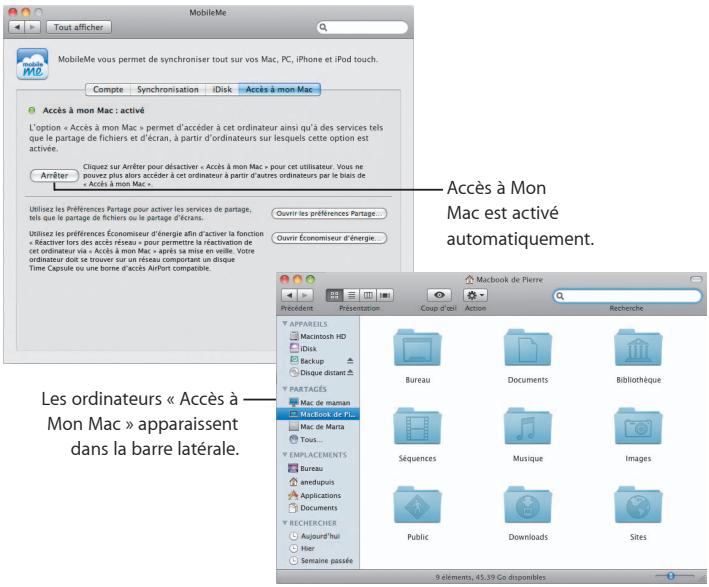
Task: Eject Disque distant
Action: (x=351, y=372)
